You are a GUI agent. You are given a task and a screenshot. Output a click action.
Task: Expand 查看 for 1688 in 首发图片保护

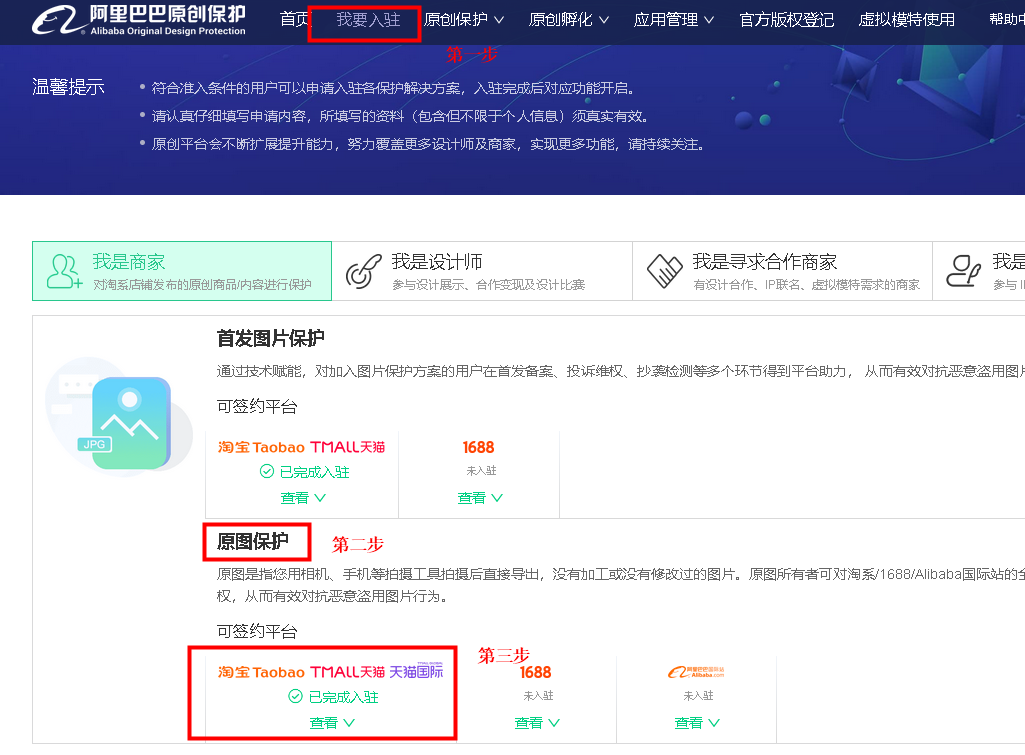[x=480, y=498]
